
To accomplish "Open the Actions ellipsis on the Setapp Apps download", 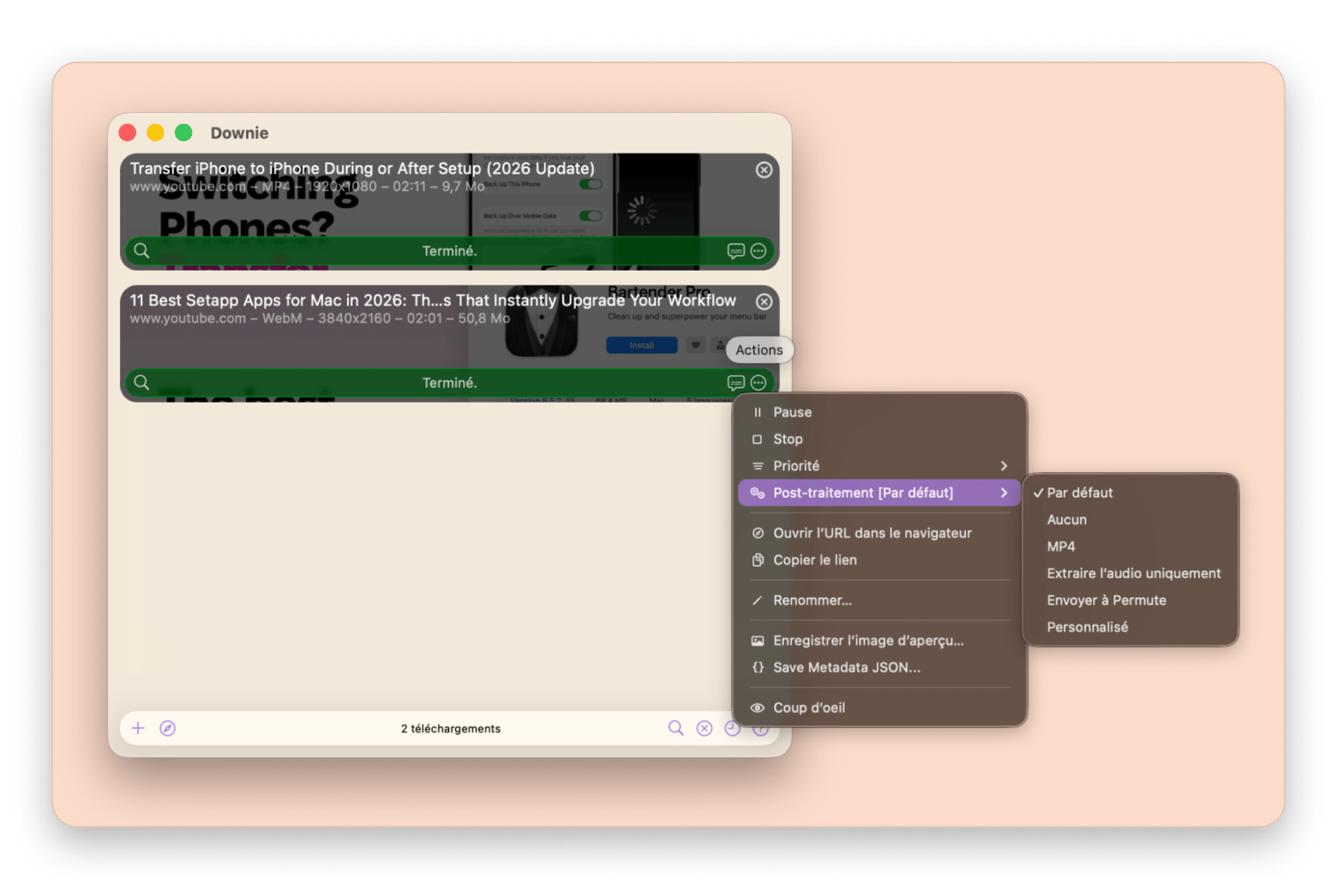I will [x=758, y=383].
